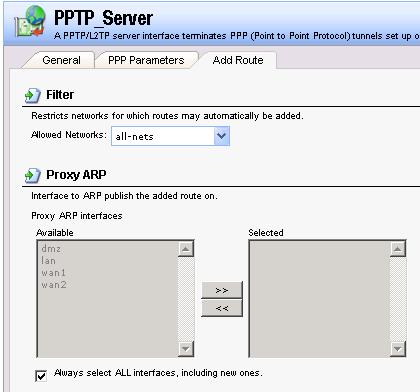Click the Proxy ARP heading text
420x392 pixels.
(x=76, y=175)
